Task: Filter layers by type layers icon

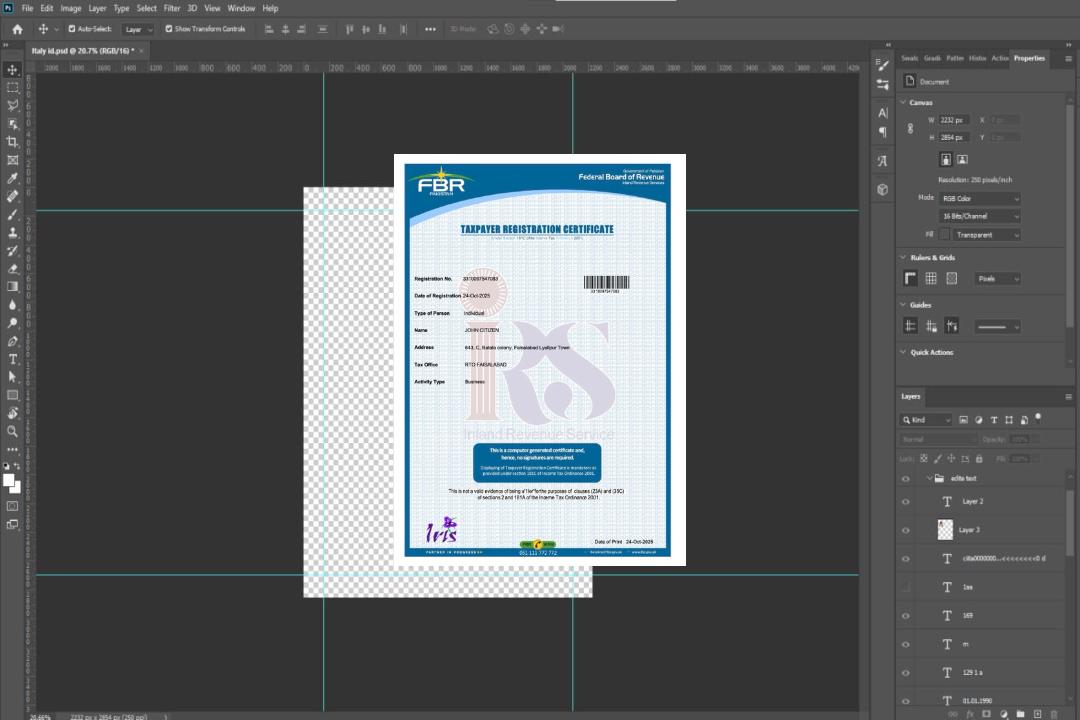Action: 994,420
